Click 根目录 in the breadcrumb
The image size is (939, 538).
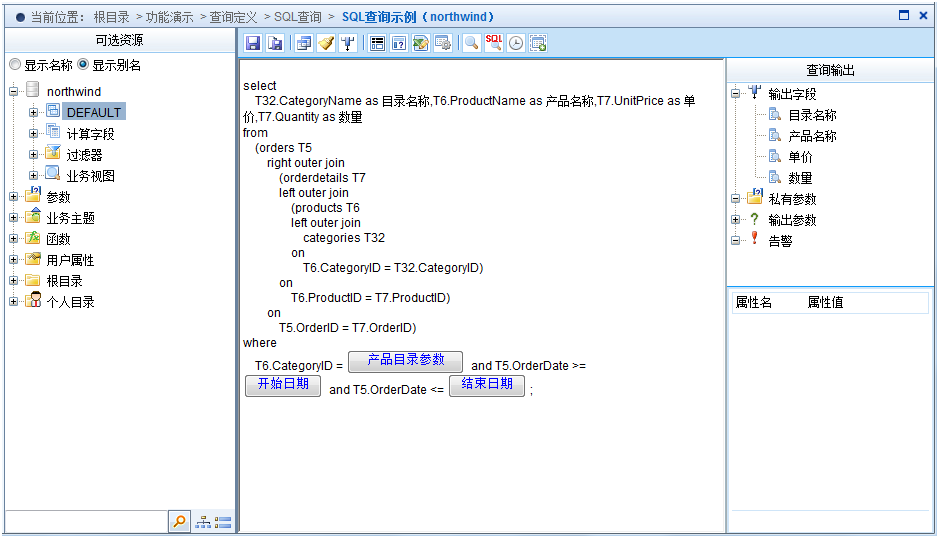point(112,17)
